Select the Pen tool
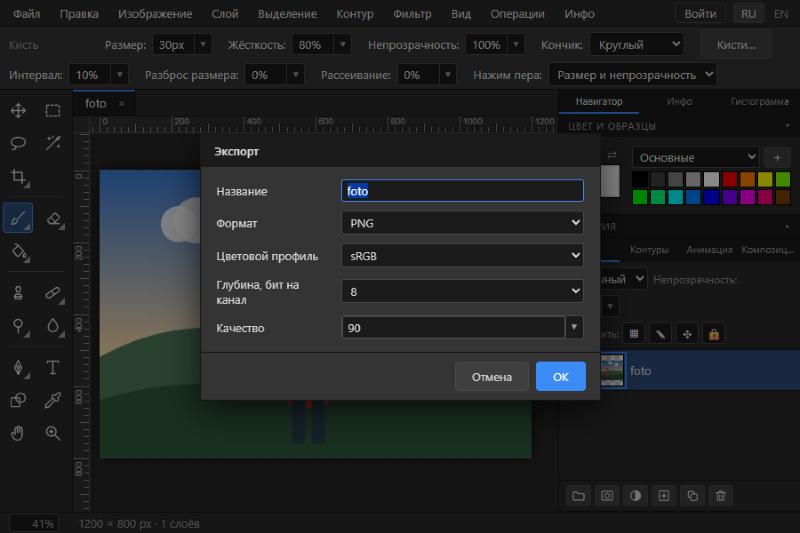This screenshot has height=533, width=800. pos(18,368)
